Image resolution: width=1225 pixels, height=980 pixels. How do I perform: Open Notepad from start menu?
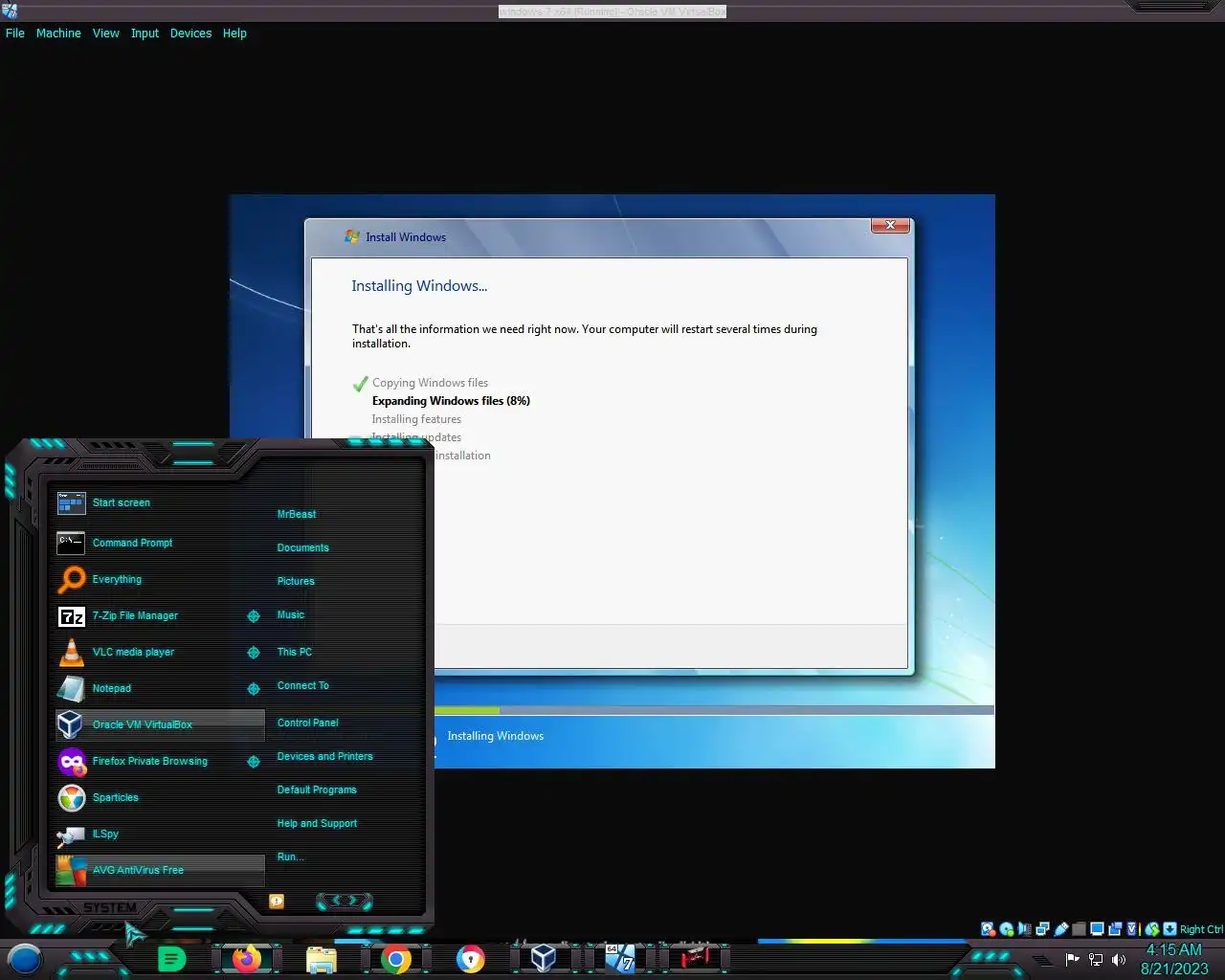coord(148,688)
